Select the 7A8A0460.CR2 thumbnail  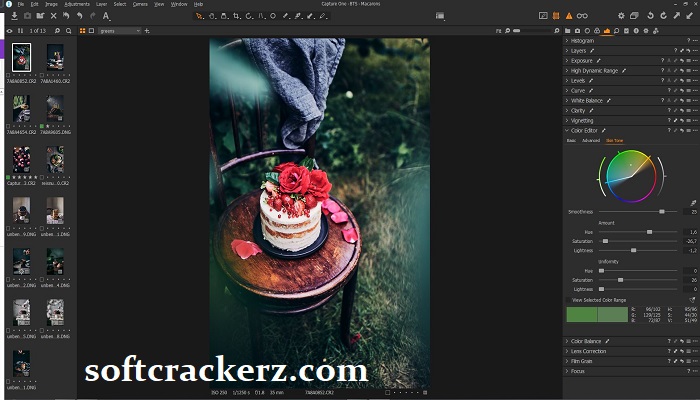[55, 57]
